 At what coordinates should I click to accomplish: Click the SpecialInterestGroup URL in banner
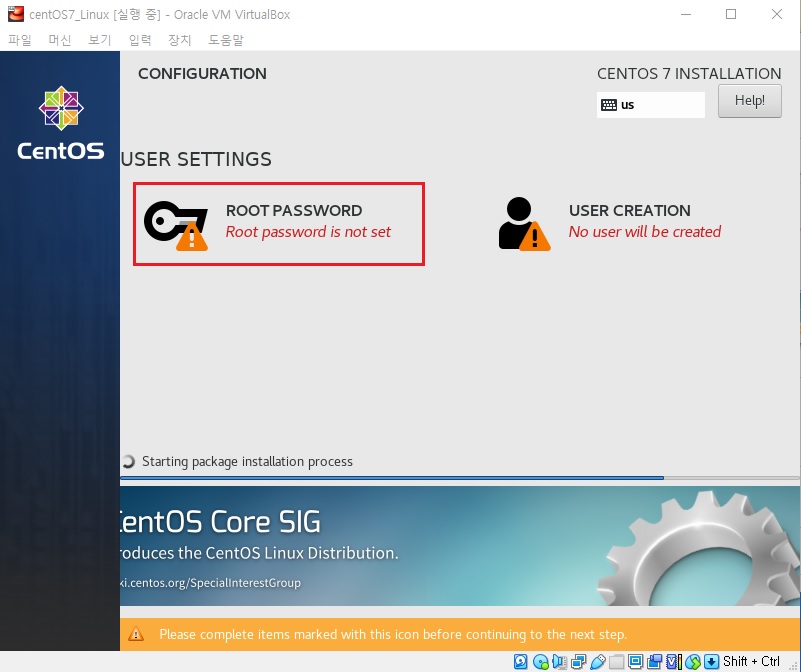[210, 583]
